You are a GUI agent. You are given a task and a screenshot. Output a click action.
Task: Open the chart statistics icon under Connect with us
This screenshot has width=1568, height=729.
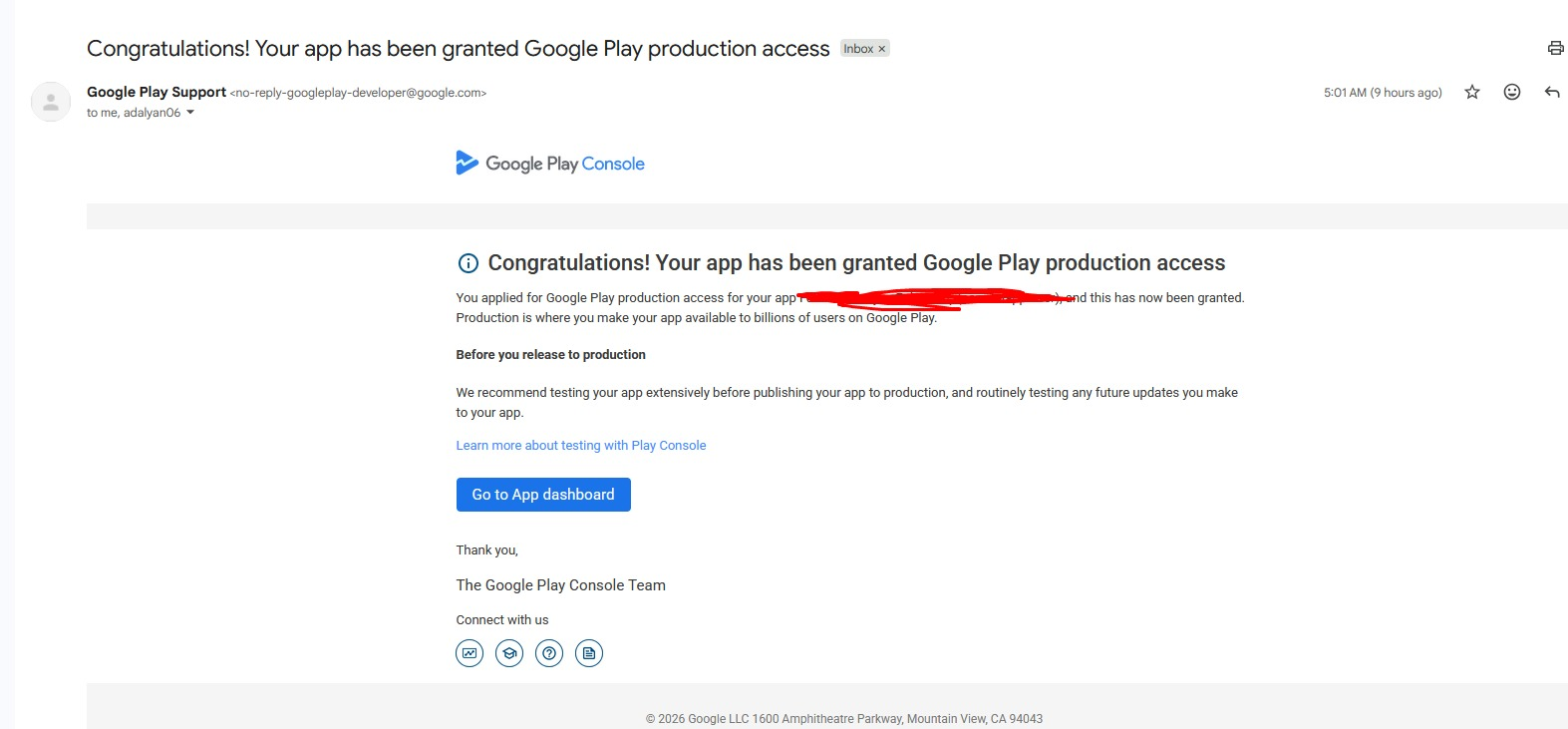click(470, 653)
